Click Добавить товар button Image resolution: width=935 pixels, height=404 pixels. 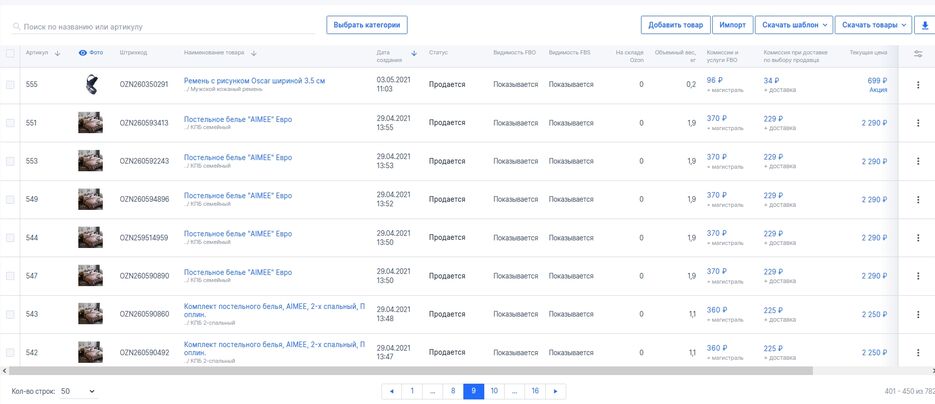(676, 25)
